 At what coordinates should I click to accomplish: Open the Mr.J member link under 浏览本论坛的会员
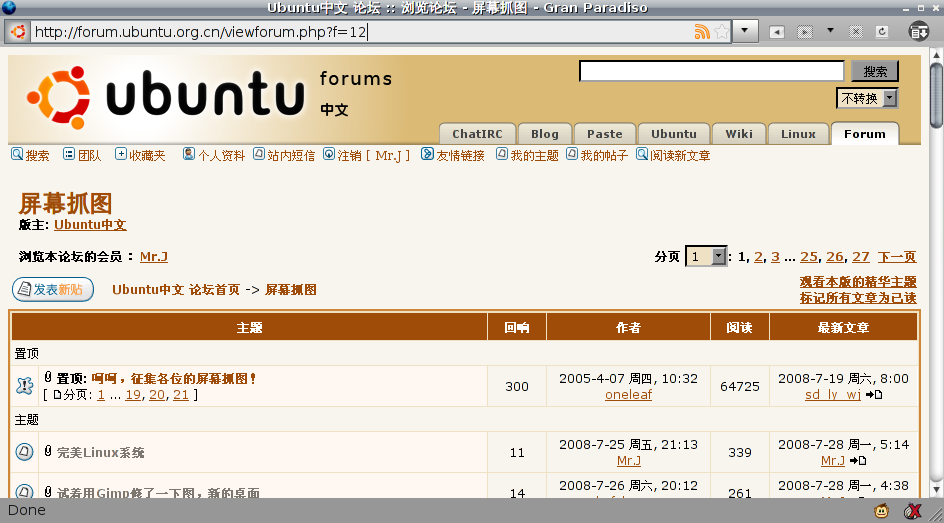click(154, 257)
